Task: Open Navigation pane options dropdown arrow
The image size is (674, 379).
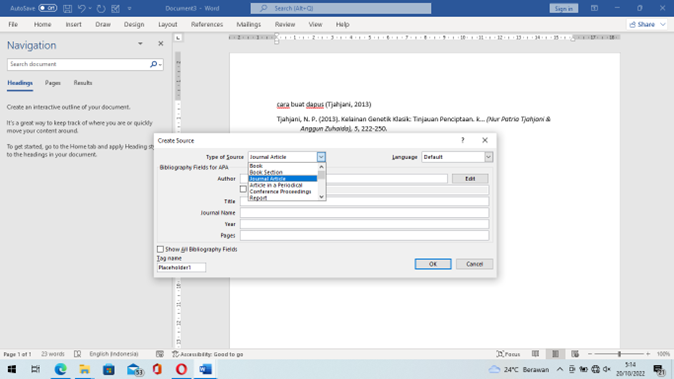Action: (140, 44)
